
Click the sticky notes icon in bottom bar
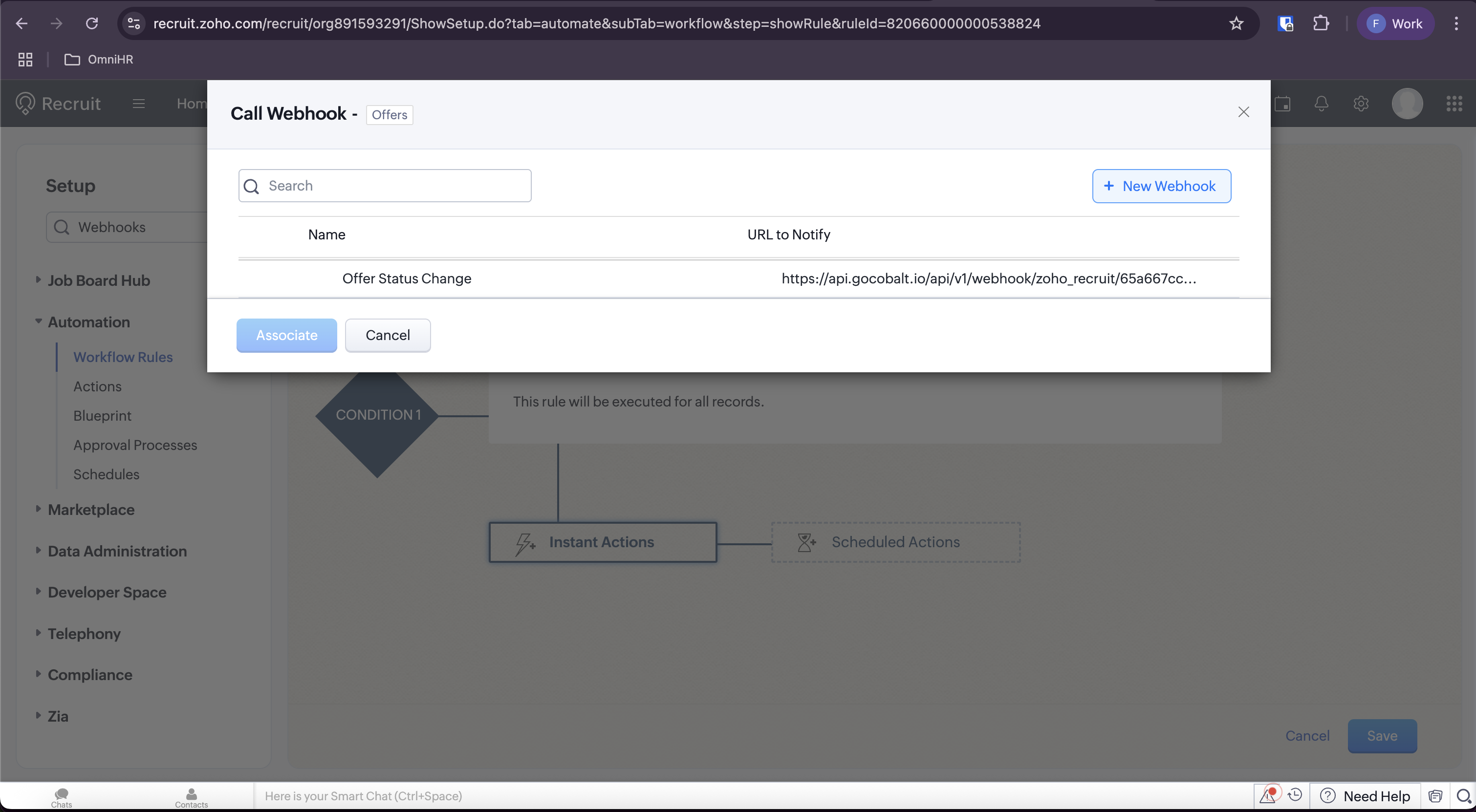click(x=1435, y=796)
